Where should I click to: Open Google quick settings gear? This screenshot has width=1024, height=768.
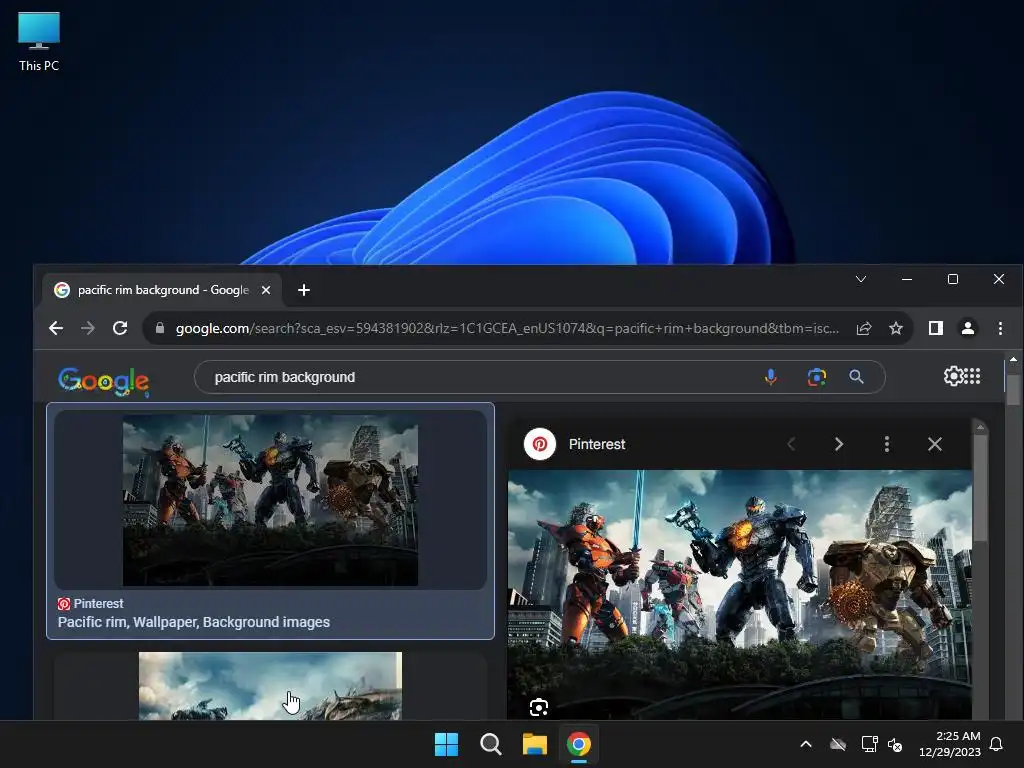953,376
